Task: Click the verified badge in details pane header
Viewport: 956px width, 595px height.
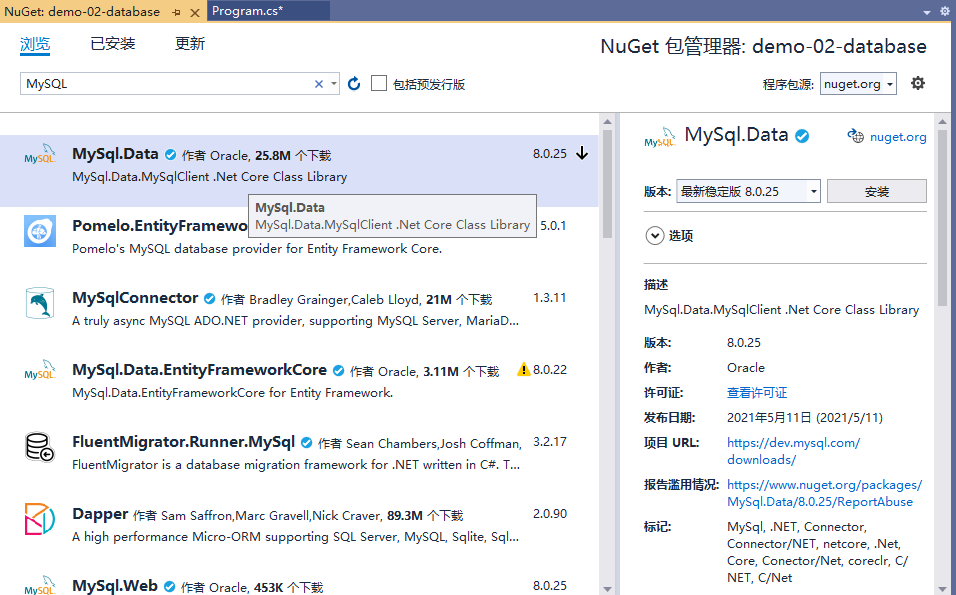Action: click(802, 136)
